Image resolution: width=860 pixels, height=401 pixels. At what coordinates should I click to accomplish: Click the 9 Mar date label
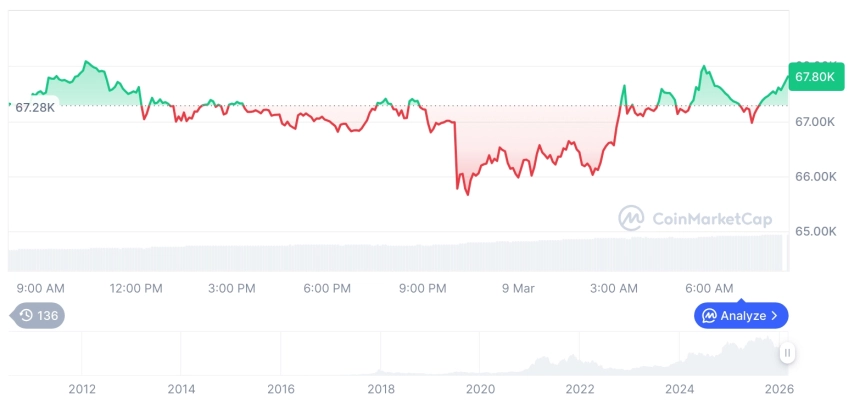(518, 289)
